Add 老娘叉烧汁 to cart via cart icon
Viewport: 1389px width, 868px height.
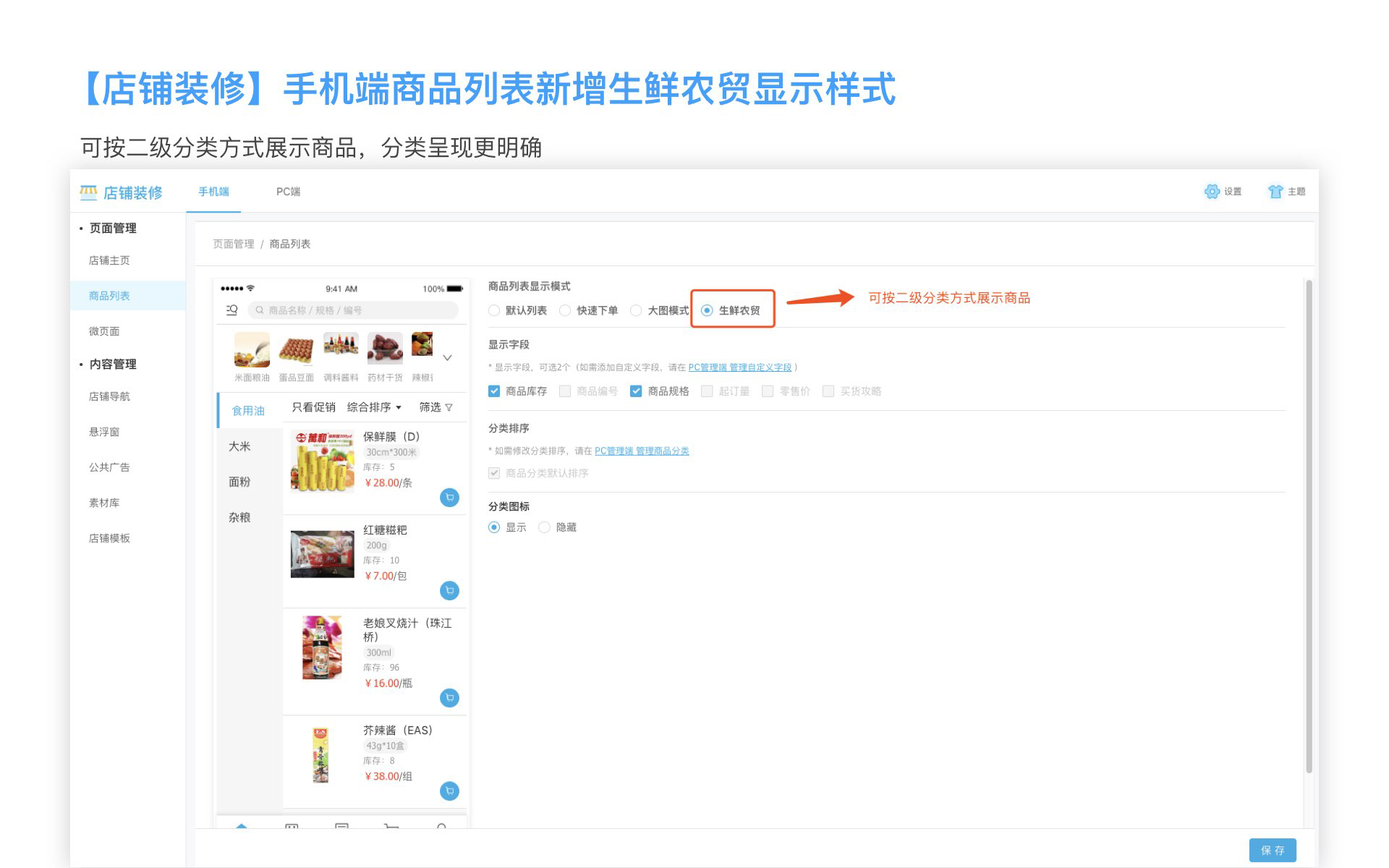pyautogui.click(x=449, y=698)
